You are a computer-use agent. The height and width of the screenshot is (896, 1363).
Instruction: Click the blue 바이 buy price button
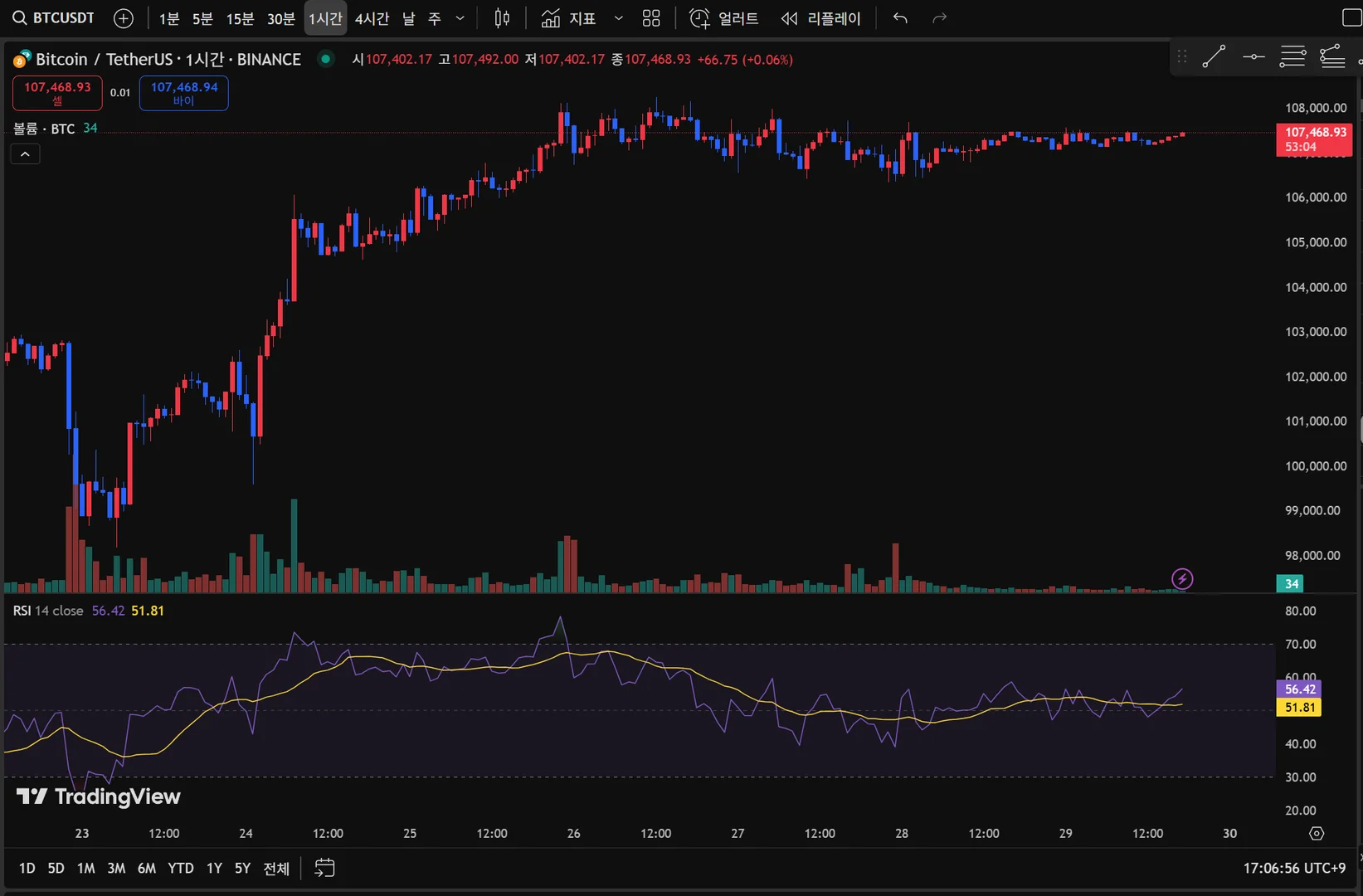tap(183, 93)
